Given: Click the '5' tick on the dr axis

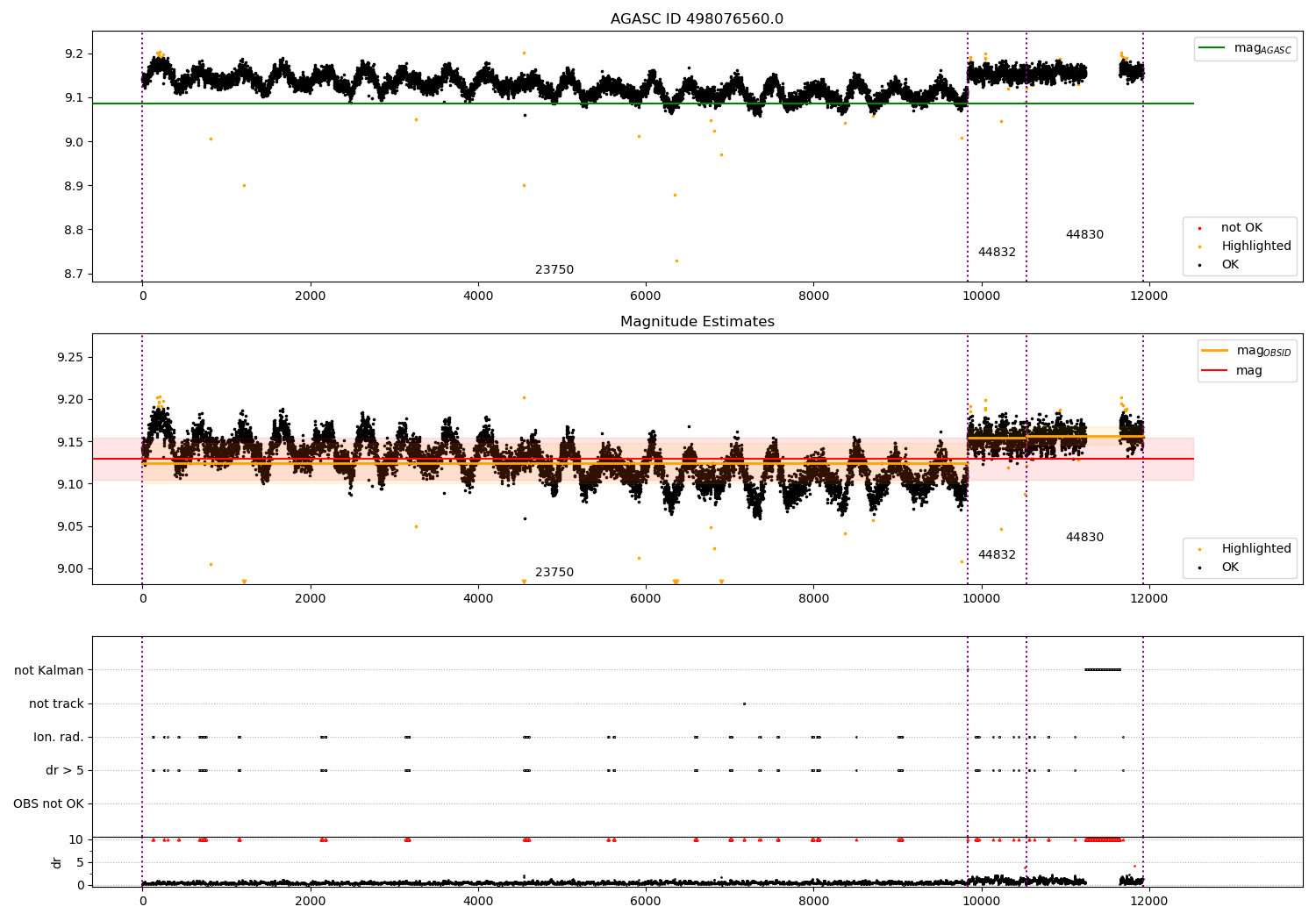Looking at the screenshot, I should (80, 863).
